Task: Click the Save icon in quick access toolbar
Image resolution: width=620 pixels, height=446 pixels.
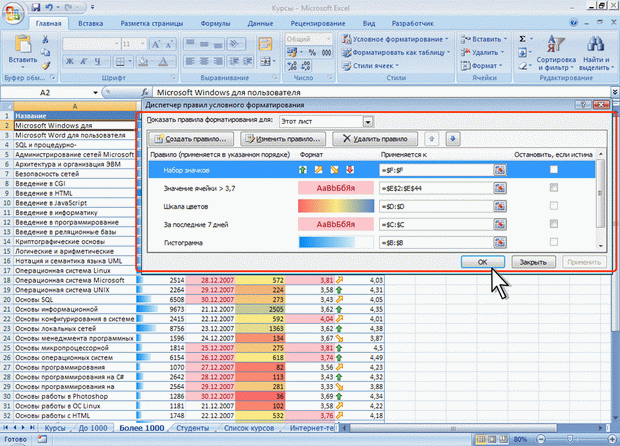Action: 36,8
